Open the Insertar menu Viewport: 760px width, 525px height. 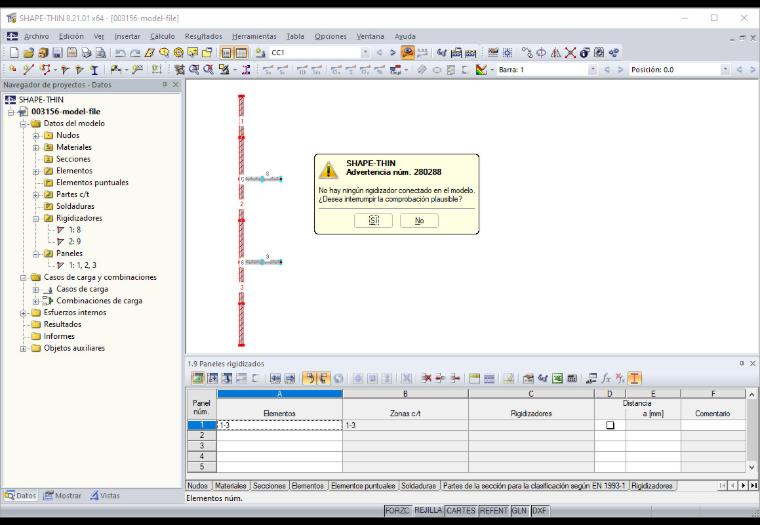pyautogui.click(x=127, y=36)
